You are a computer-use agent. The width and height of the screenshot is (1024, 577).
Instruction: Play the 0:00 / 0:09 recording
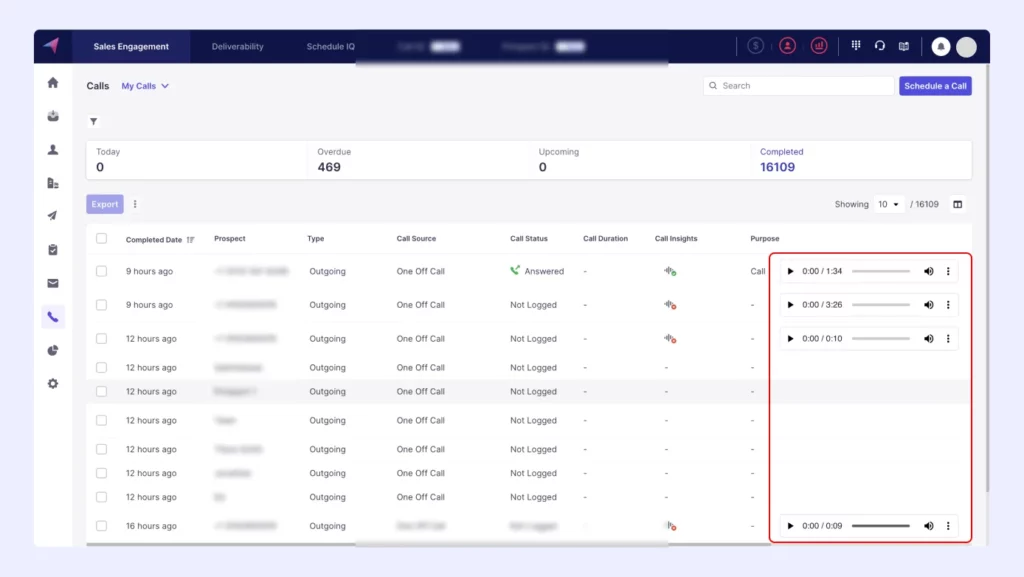pyautogui.click(x=790, y=526)
